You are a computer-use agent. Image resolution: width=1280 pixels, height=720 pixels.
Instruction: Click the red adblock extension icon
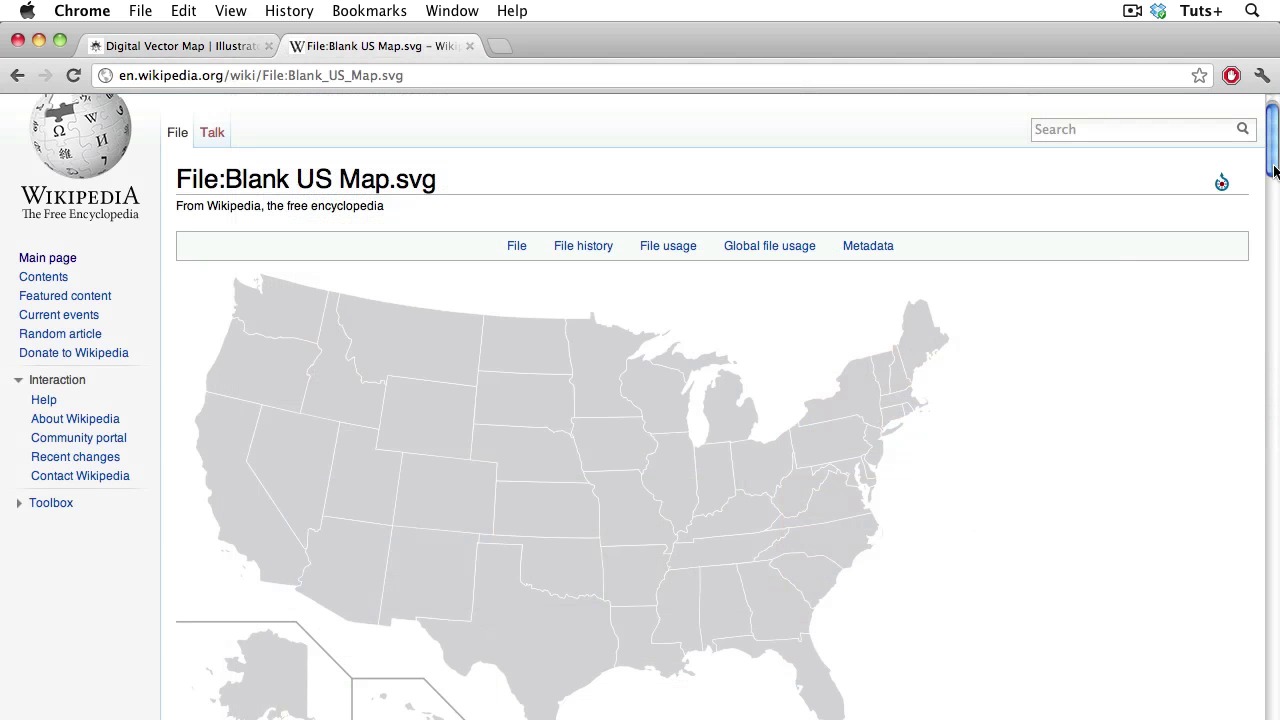1231,76
